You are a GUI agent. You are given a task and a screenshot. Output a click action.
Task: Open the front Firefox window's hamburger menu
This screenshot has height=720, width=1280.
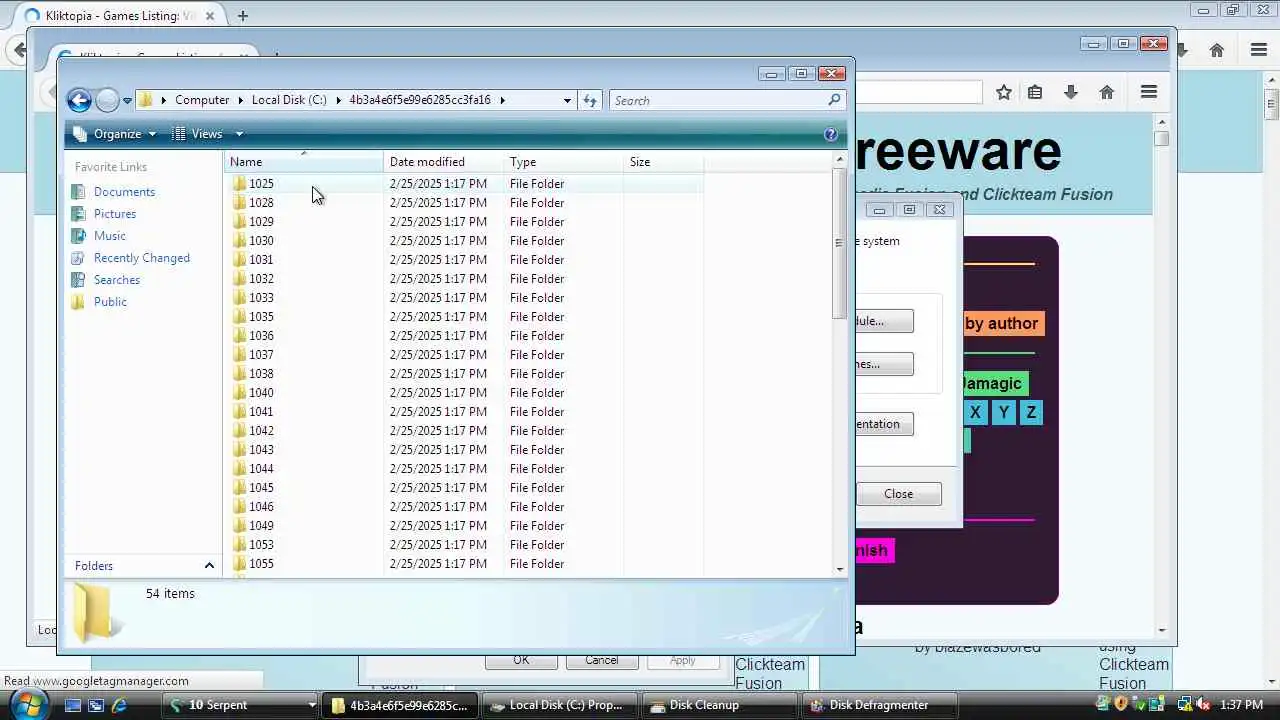pos(1148,92)
